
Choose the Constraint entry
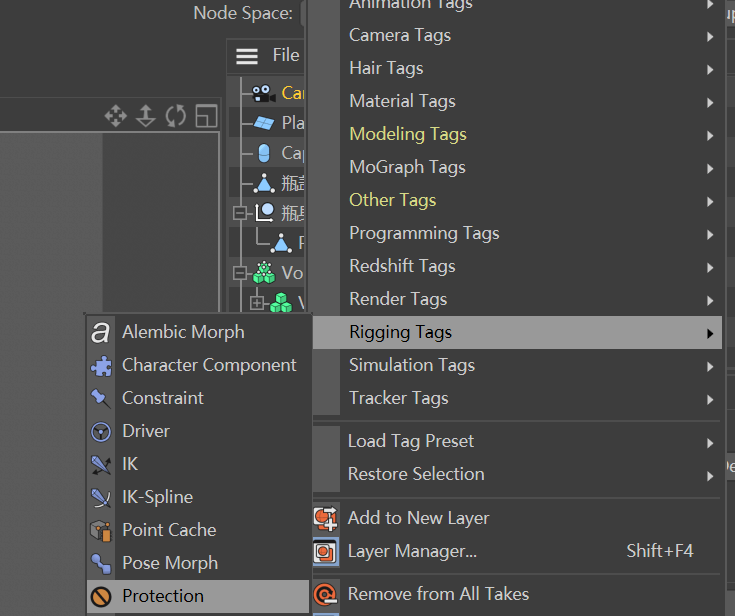click(x=198, y=398)
